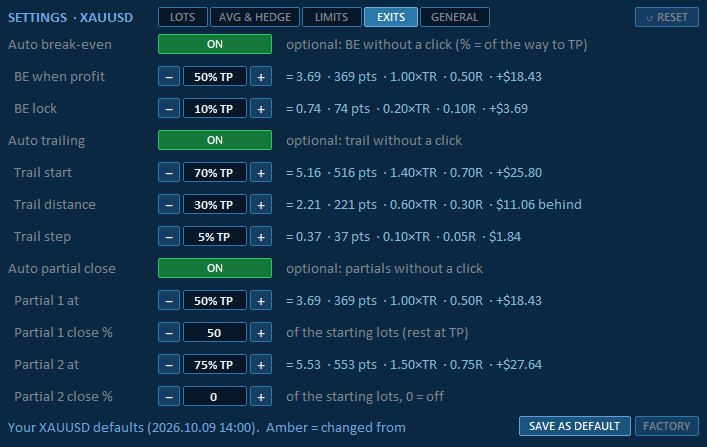Click the SETTINGS · XAUUSD title
The height and width of the screenshot is (447, 707).
point(70,18)
